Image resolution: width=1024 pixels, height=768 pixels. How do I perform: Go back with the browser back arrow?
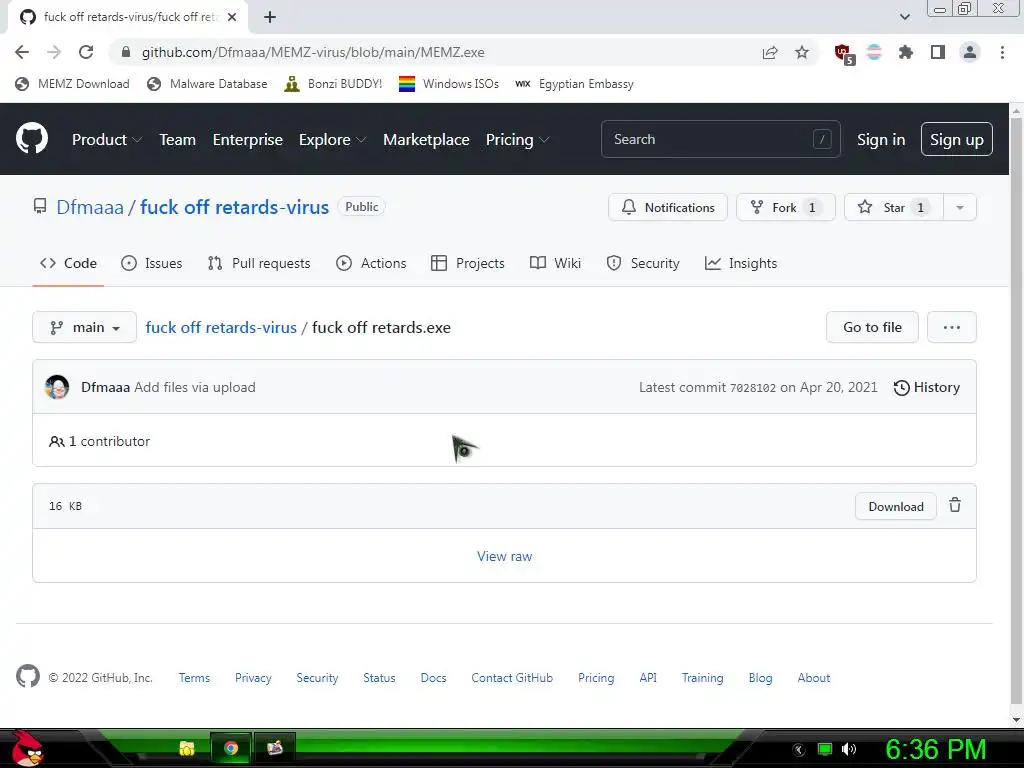(x=22, y=52)
